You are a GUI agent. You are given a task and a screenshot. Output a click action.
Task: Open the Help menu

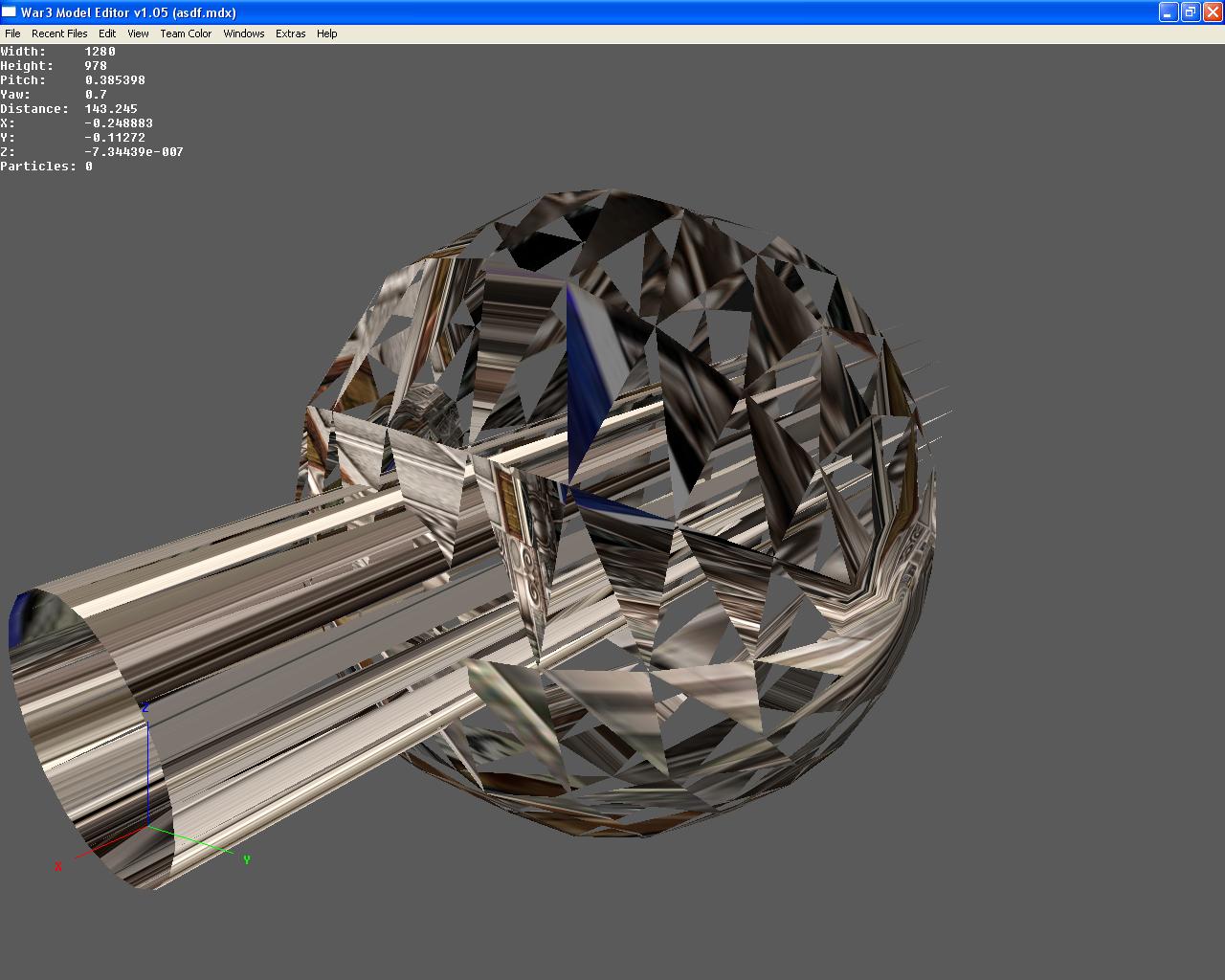click(327, 33)
